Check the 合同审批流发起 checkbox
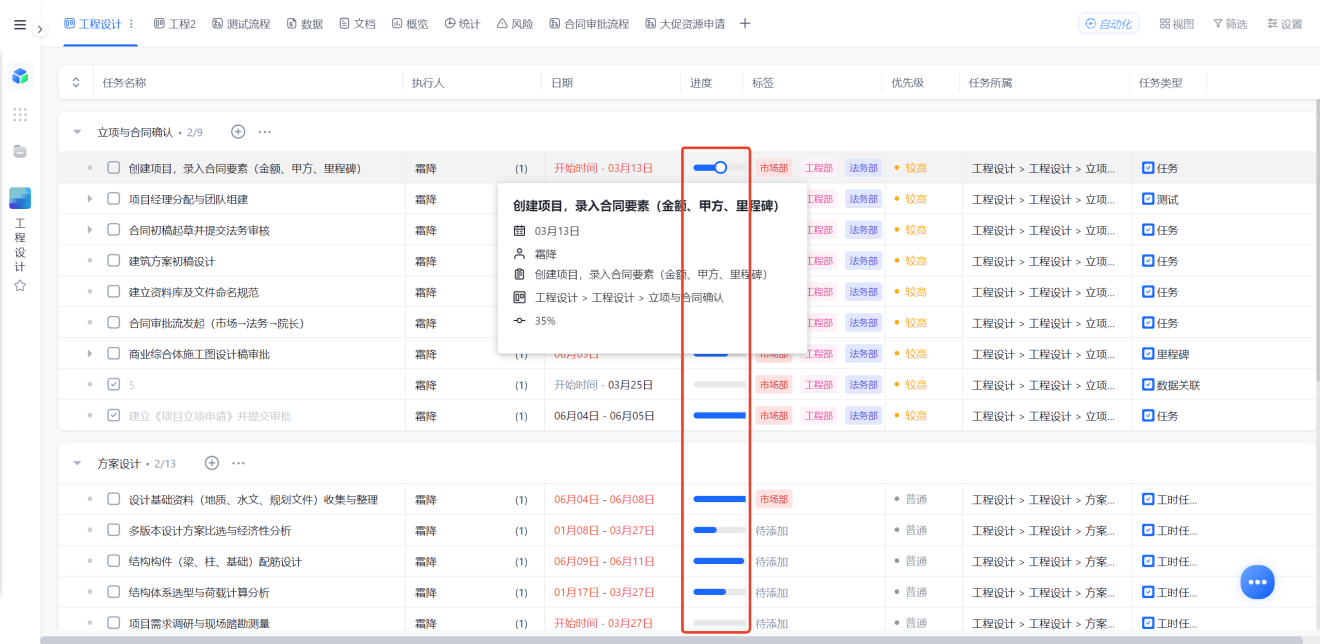The width and height of the screenshot is (1320, 644). pyautogui.click(x=114, y=323)
